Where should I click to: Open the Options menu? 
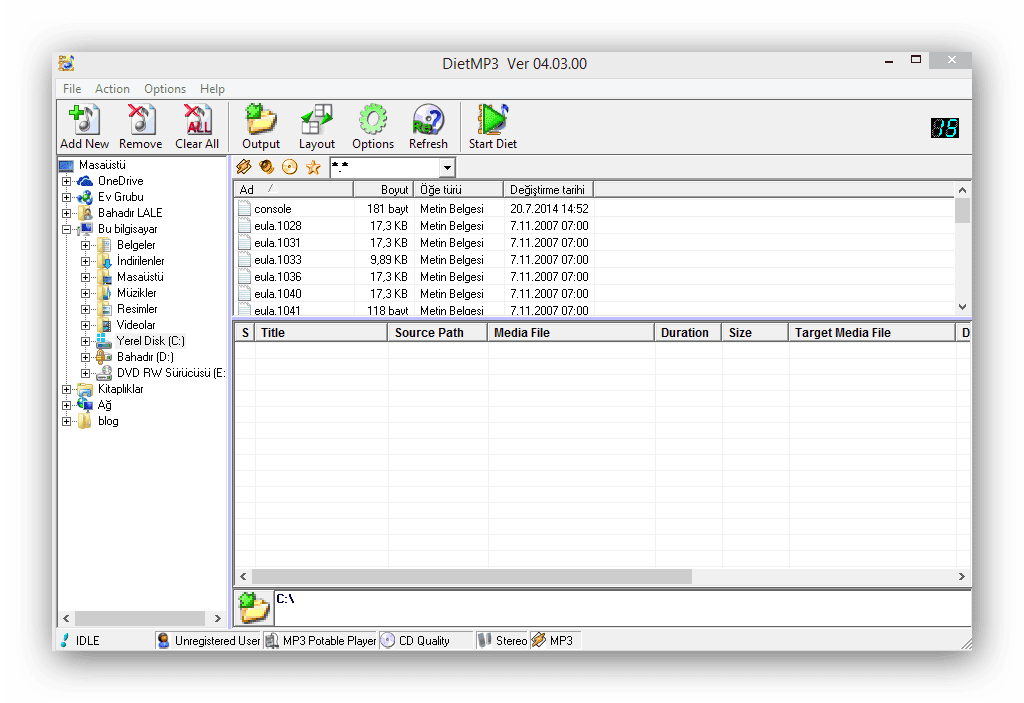pos(165,89)
